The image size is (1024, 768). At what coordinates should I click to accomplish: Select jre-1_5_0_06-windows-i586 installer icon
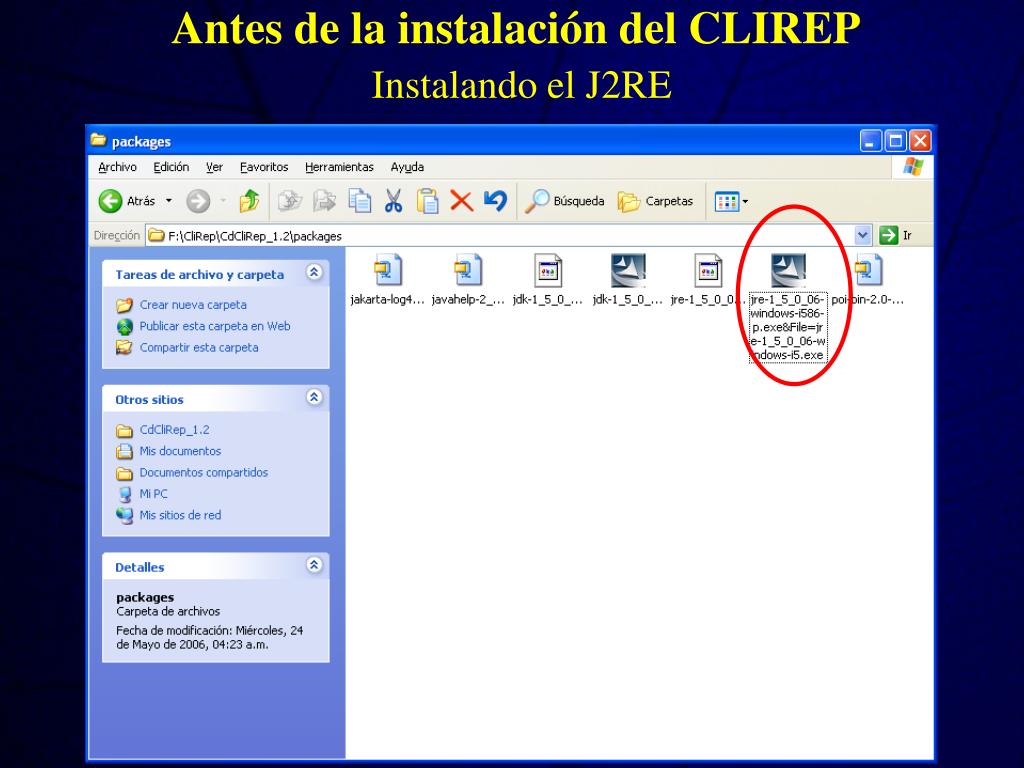tap(788, 270)
